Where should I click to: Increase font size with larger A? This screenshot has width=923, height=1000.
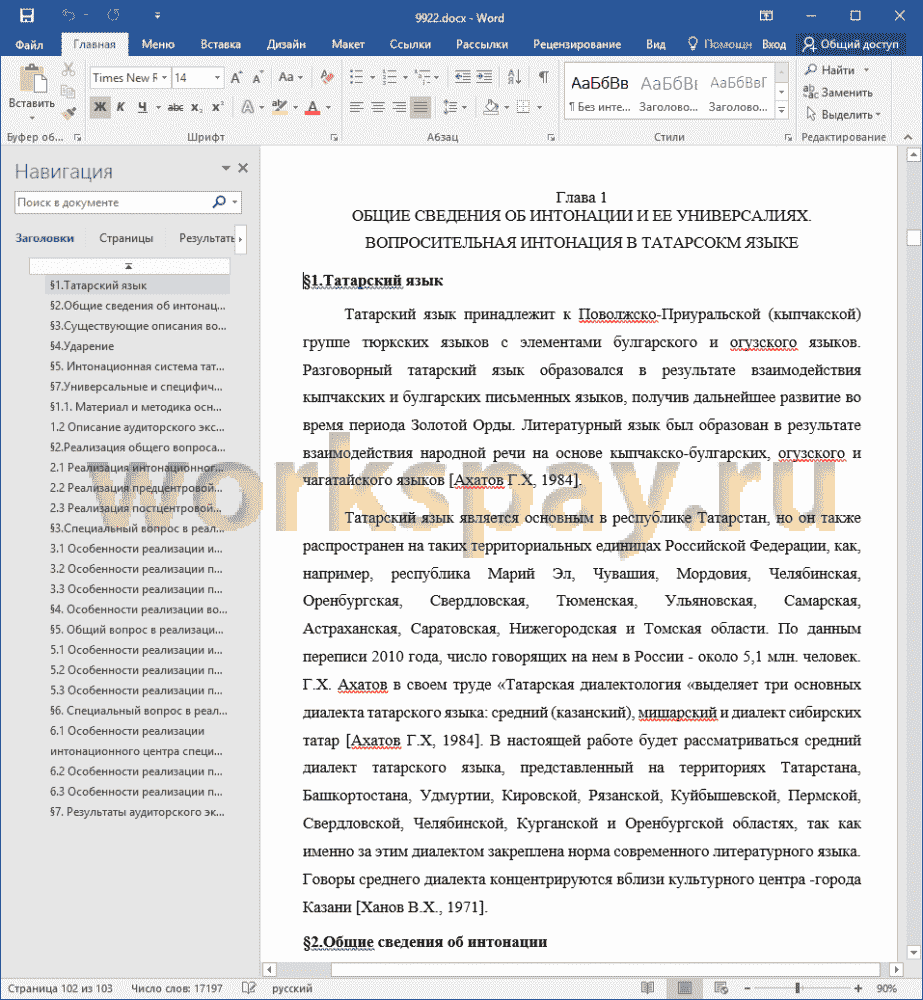[236, 78]
